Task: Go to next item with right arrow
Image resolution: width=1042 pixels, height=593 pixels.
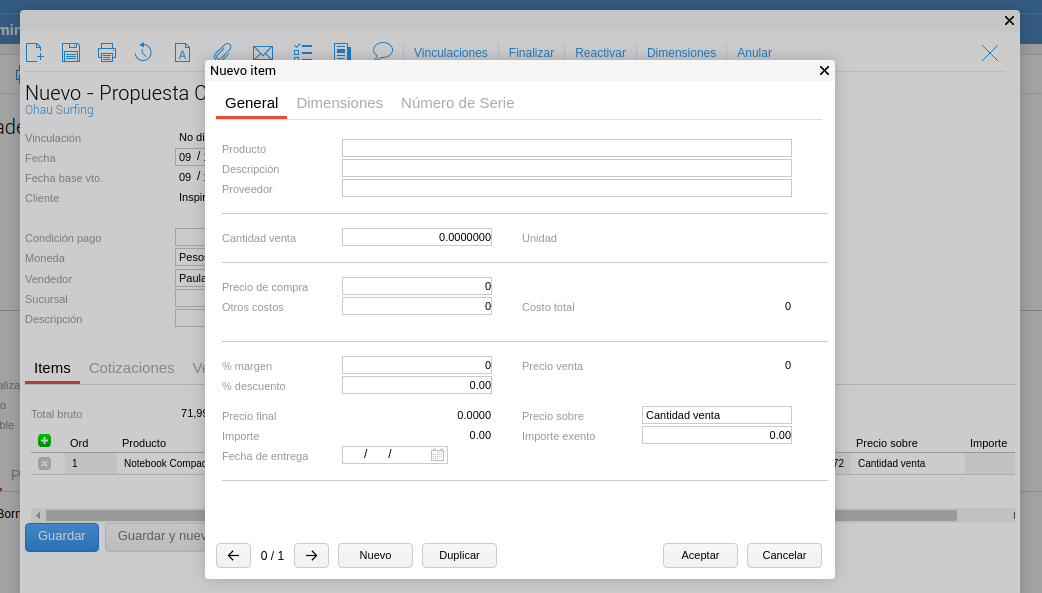Action: pyautogui.click(x=311, y=556)
